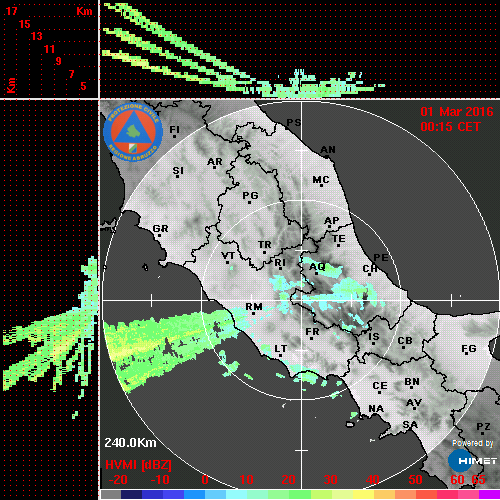The image size is (500, 500).
Task: Click the '15' height label
Action: coord(24,24)
